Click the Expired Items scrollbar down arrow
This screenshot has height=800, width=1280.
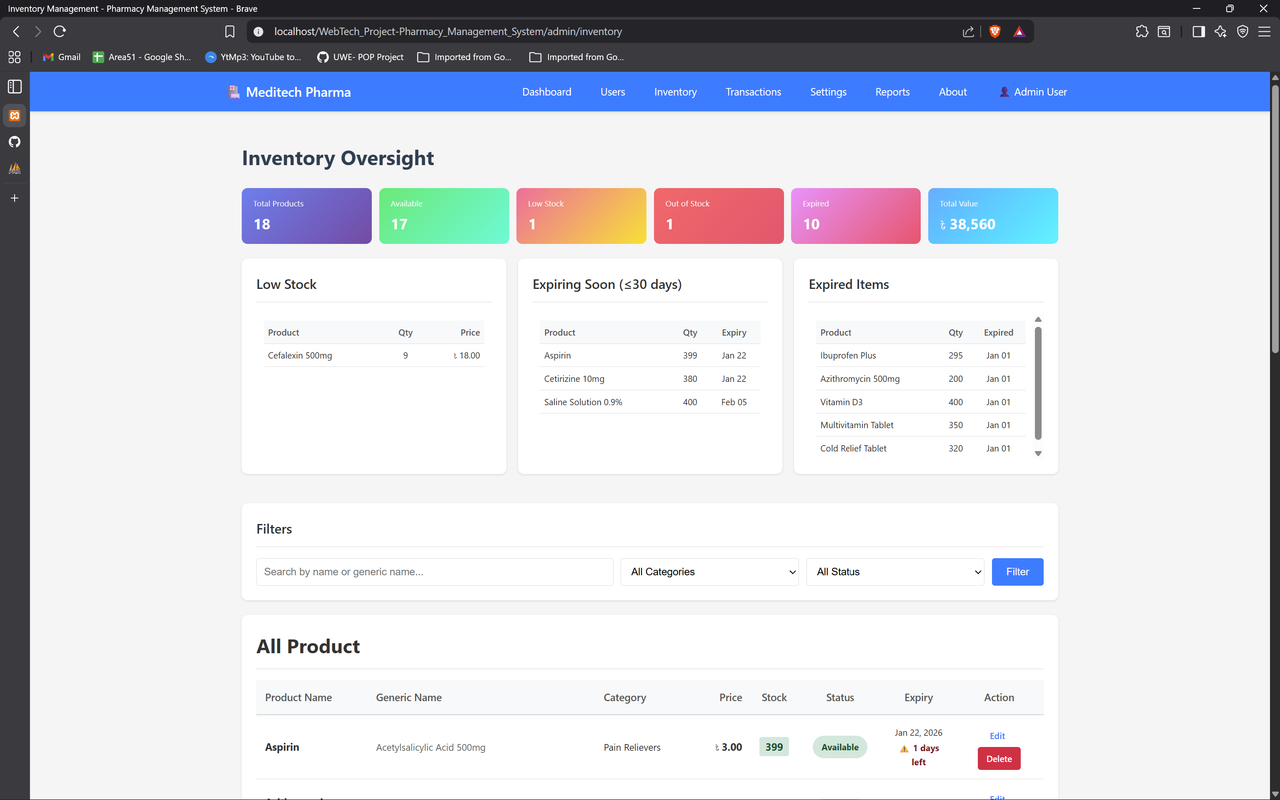[x=1038, y=453]
